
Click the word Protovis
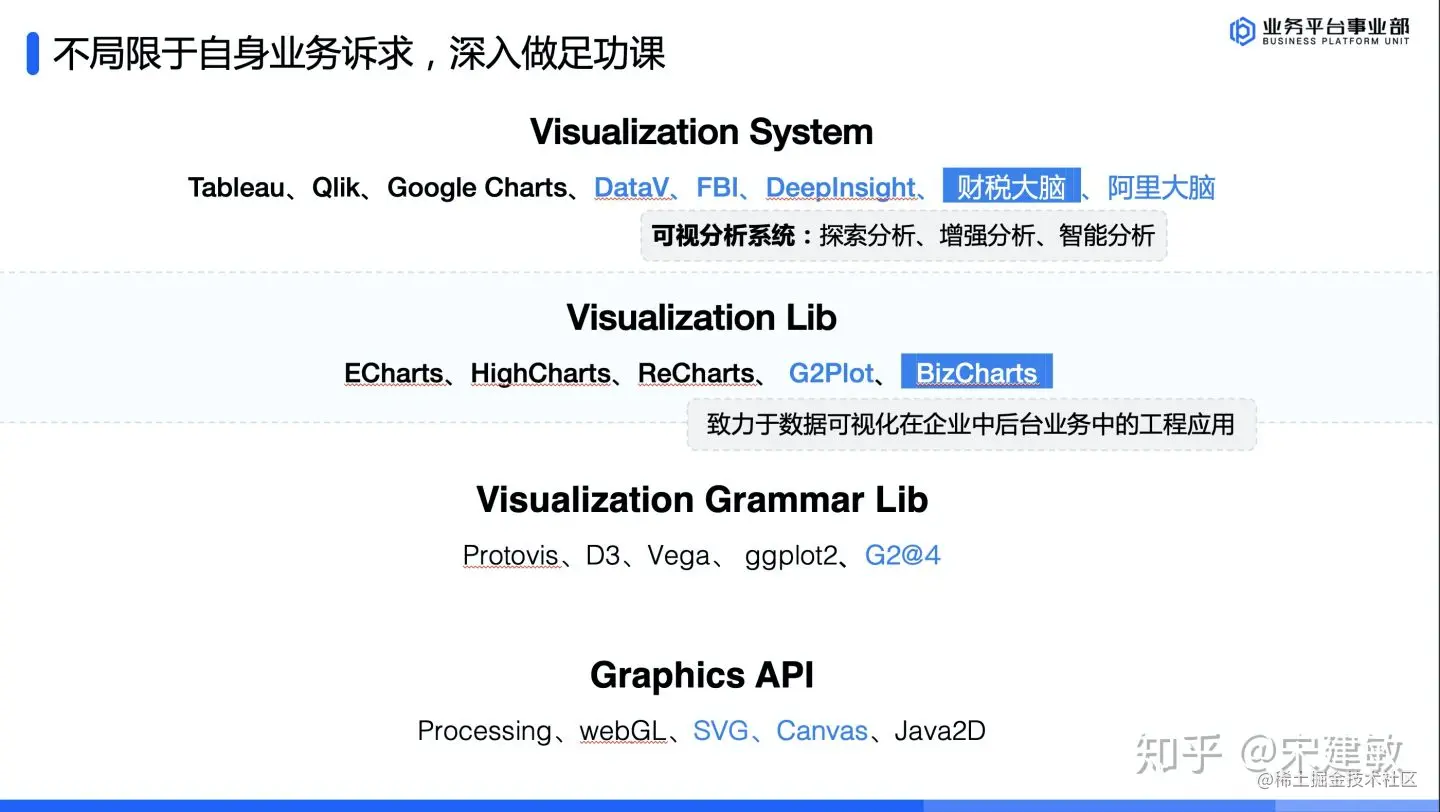pos(510,555)
